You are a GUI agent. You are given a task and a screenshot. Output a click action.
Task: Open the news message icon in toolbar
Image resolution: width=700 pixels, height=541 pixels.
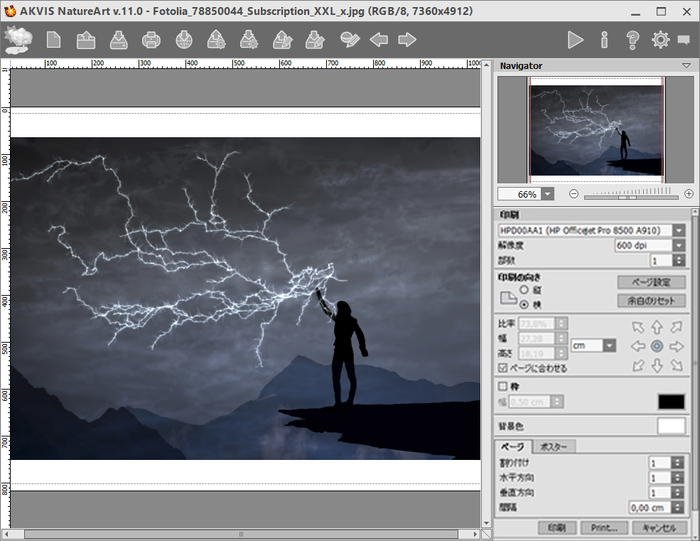click(683, 40)
